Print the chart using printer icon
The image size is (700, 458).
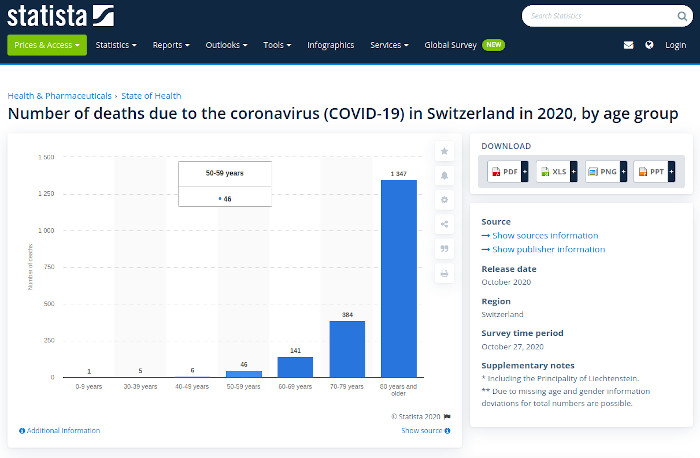click(x=444, y=273)
